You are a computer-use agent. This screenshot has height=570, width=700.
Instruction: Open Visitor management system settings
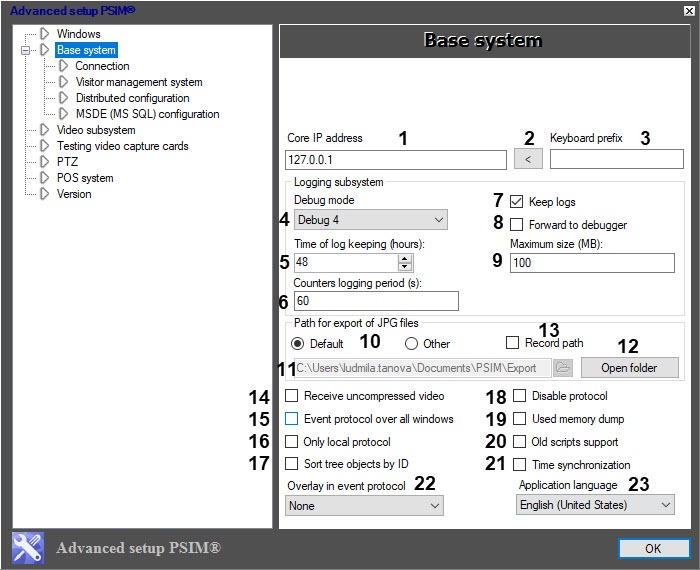(x=139, y=82)
